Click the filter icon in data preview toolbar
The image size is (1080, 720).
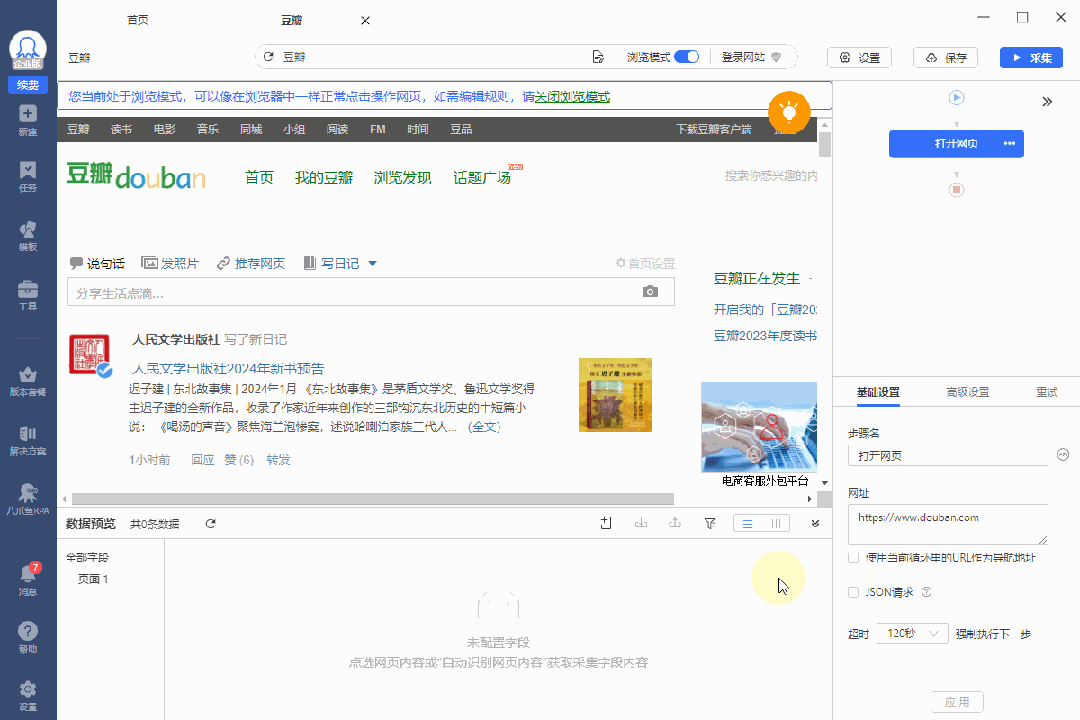[710, 523]
